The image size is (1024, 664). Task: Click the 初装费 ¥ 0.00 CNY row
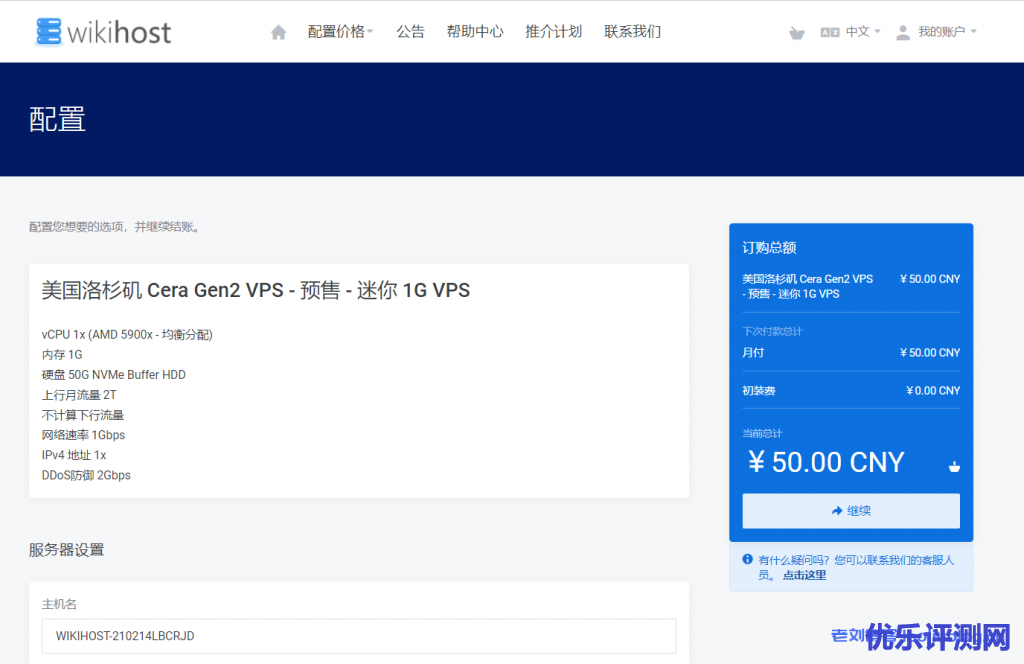click(851, 390)
